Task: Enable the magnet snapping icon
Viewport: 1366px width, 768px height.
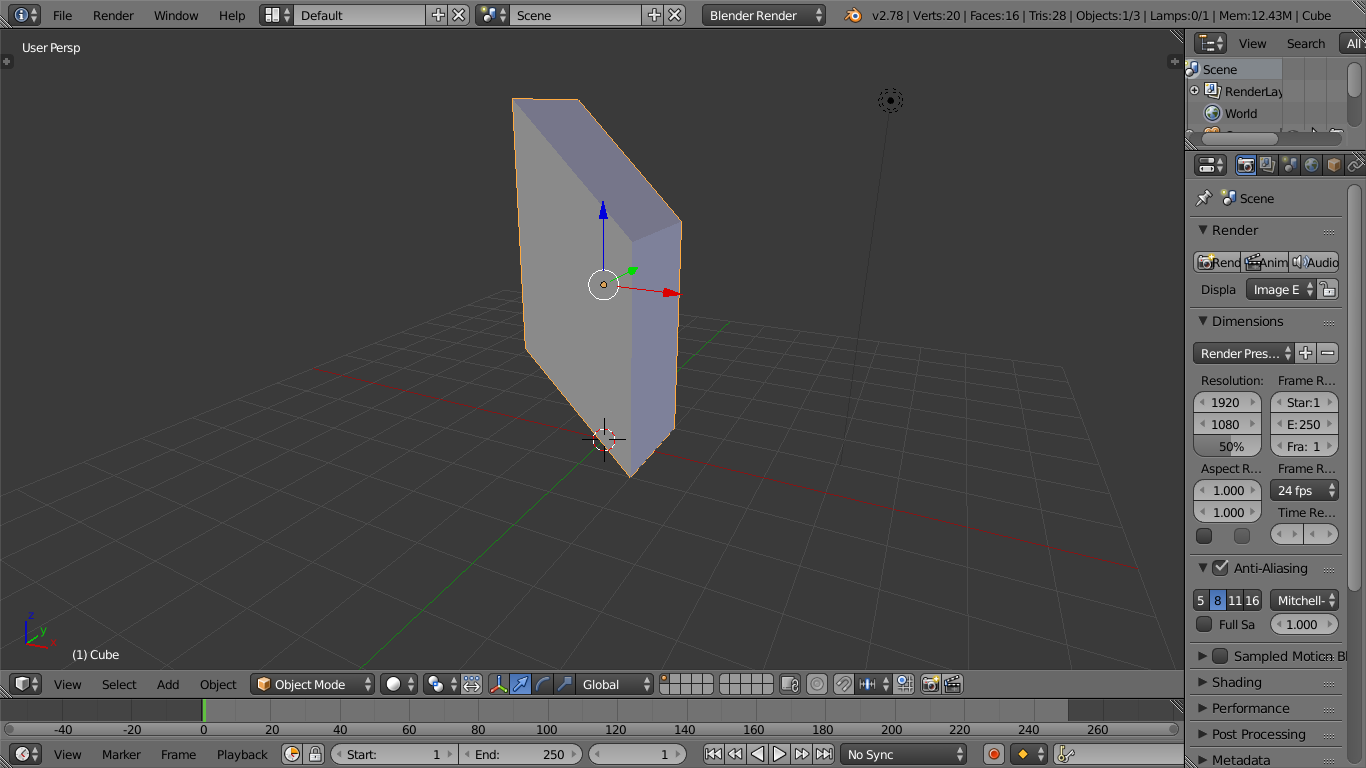Action: (843, 684)
